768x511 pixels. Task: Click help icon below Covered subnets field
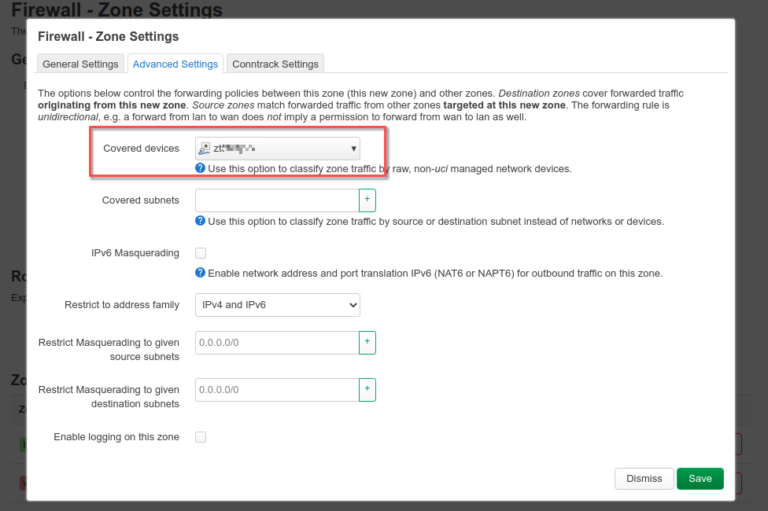tap(201, 221)
